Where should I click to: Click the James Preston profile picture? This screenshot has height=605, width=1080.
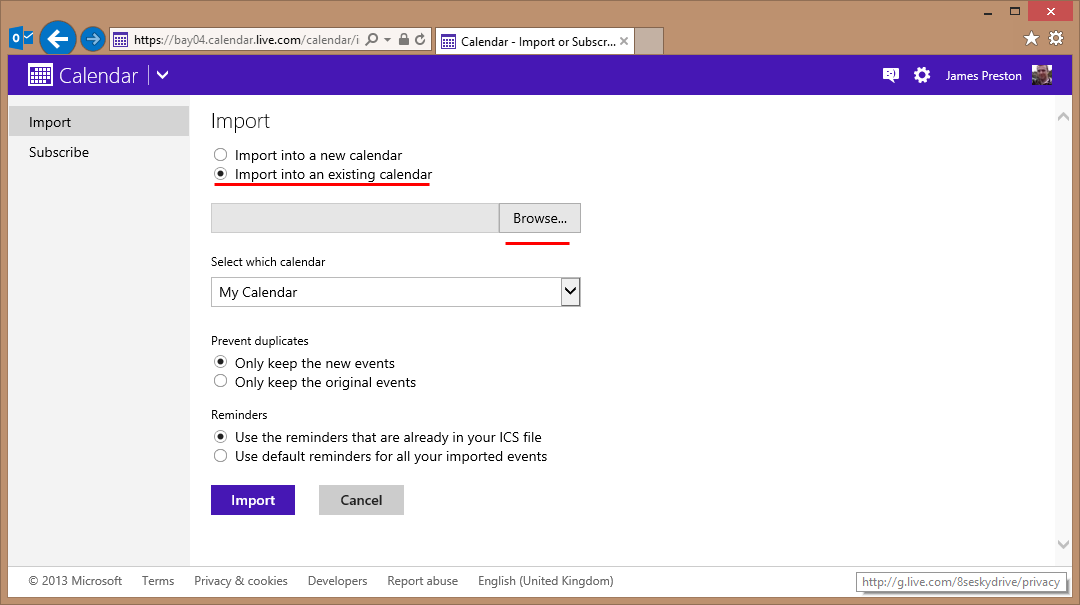[x=1041, y=75]
